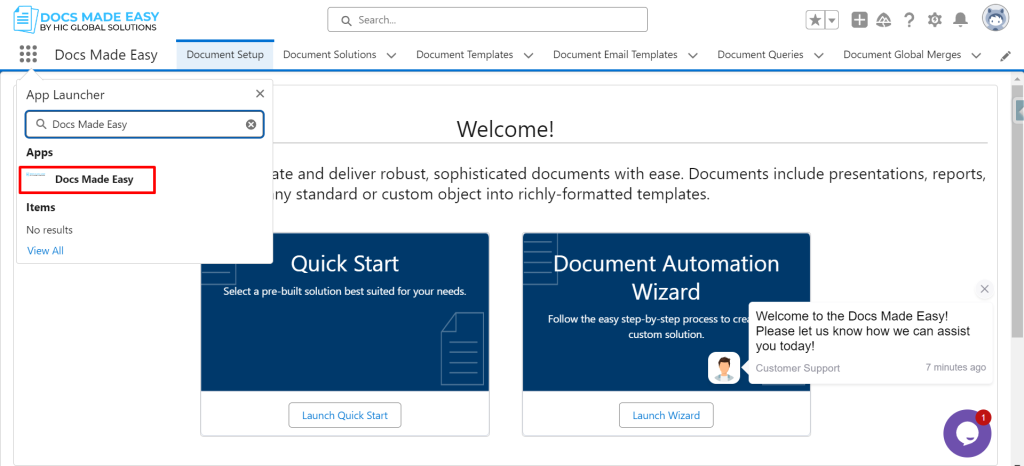Image resolution: width=1024 pixels, height=466 pixels.
Task: Click the pencil icon to edit navigation
Action: click(x=1006, y=56)
